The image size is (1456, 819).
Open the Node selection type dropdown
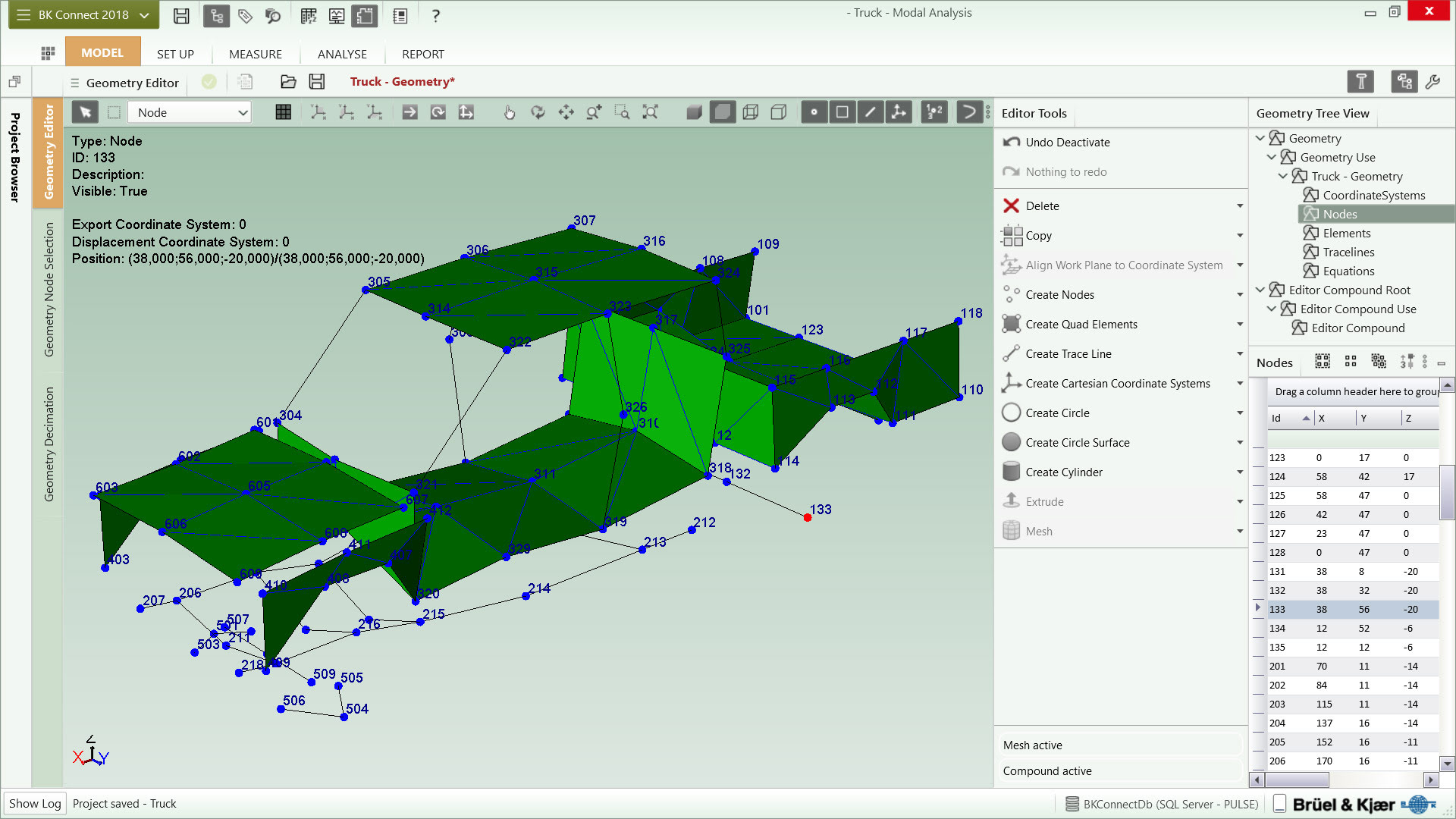(190, 112)
